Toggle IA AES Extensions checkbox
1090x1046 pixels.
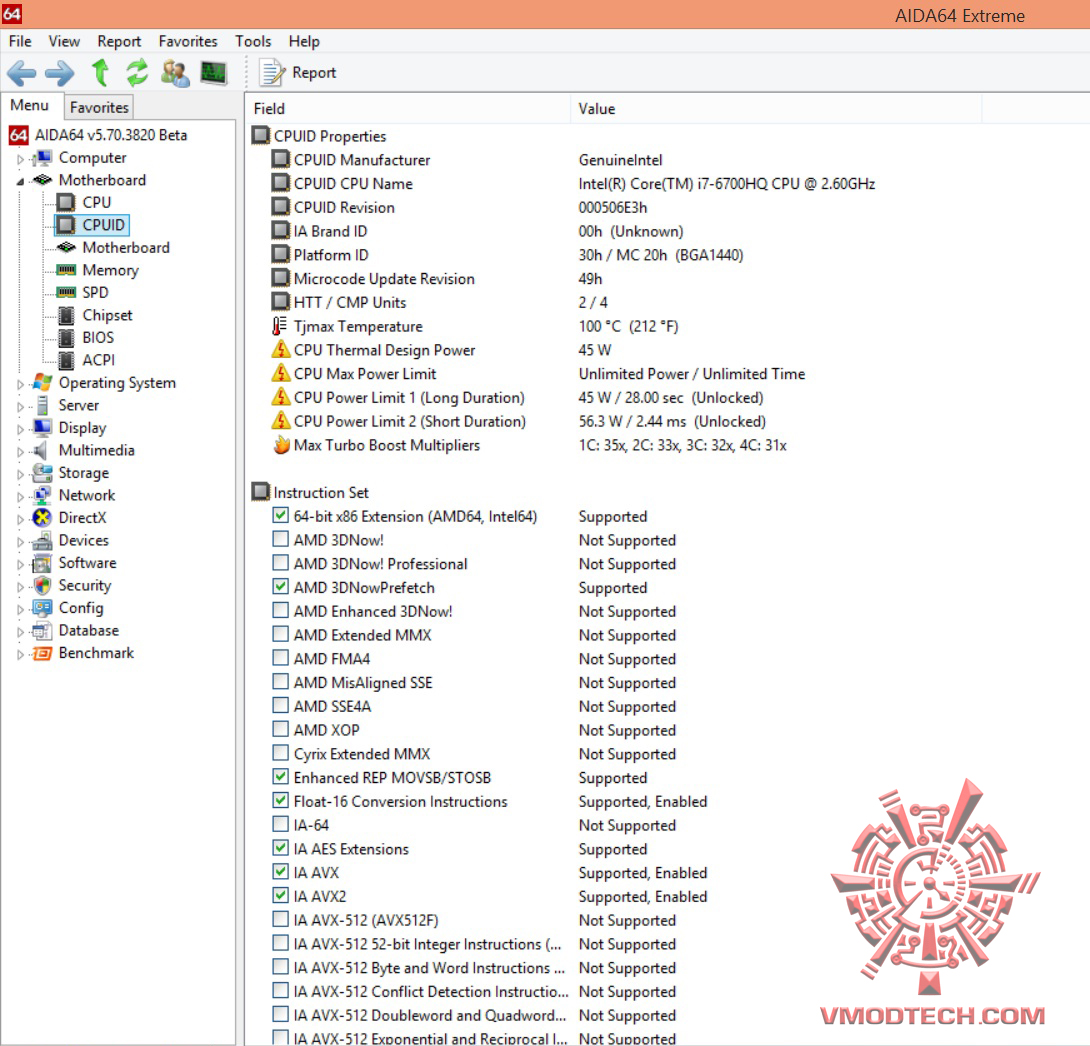[x=280, y=848]
